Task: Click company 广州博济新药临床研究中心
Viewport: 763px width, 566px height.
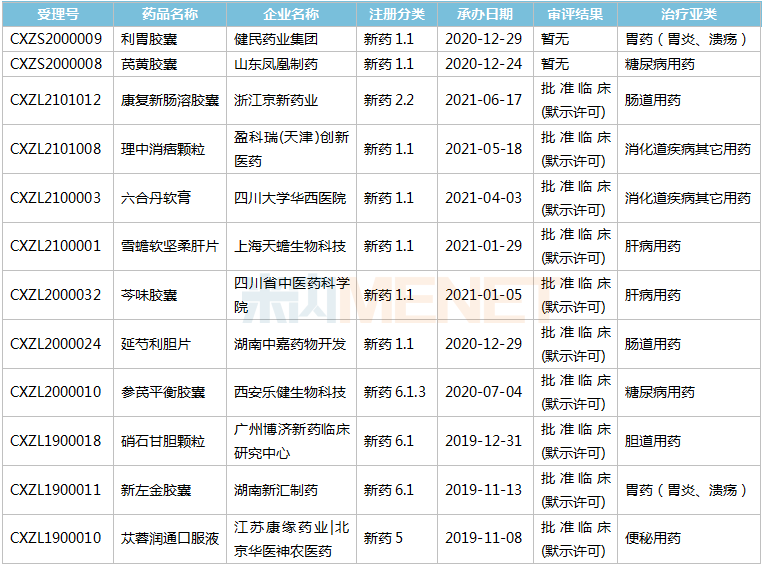Action: [x=291, y=441]
